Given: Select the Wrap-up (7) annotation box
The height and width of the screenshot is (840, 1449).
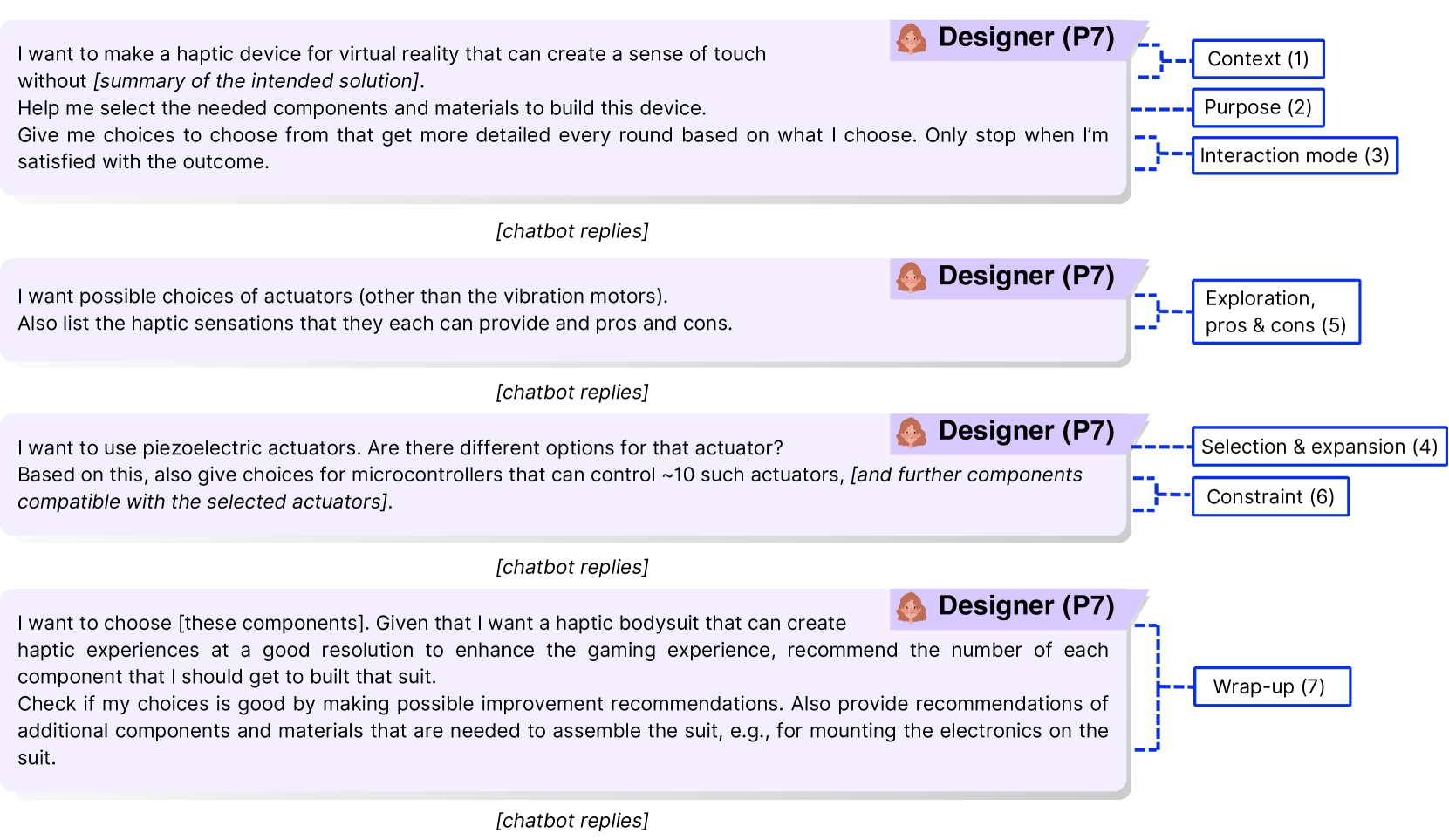Looking at the screenshot, I should [1270, 687].
